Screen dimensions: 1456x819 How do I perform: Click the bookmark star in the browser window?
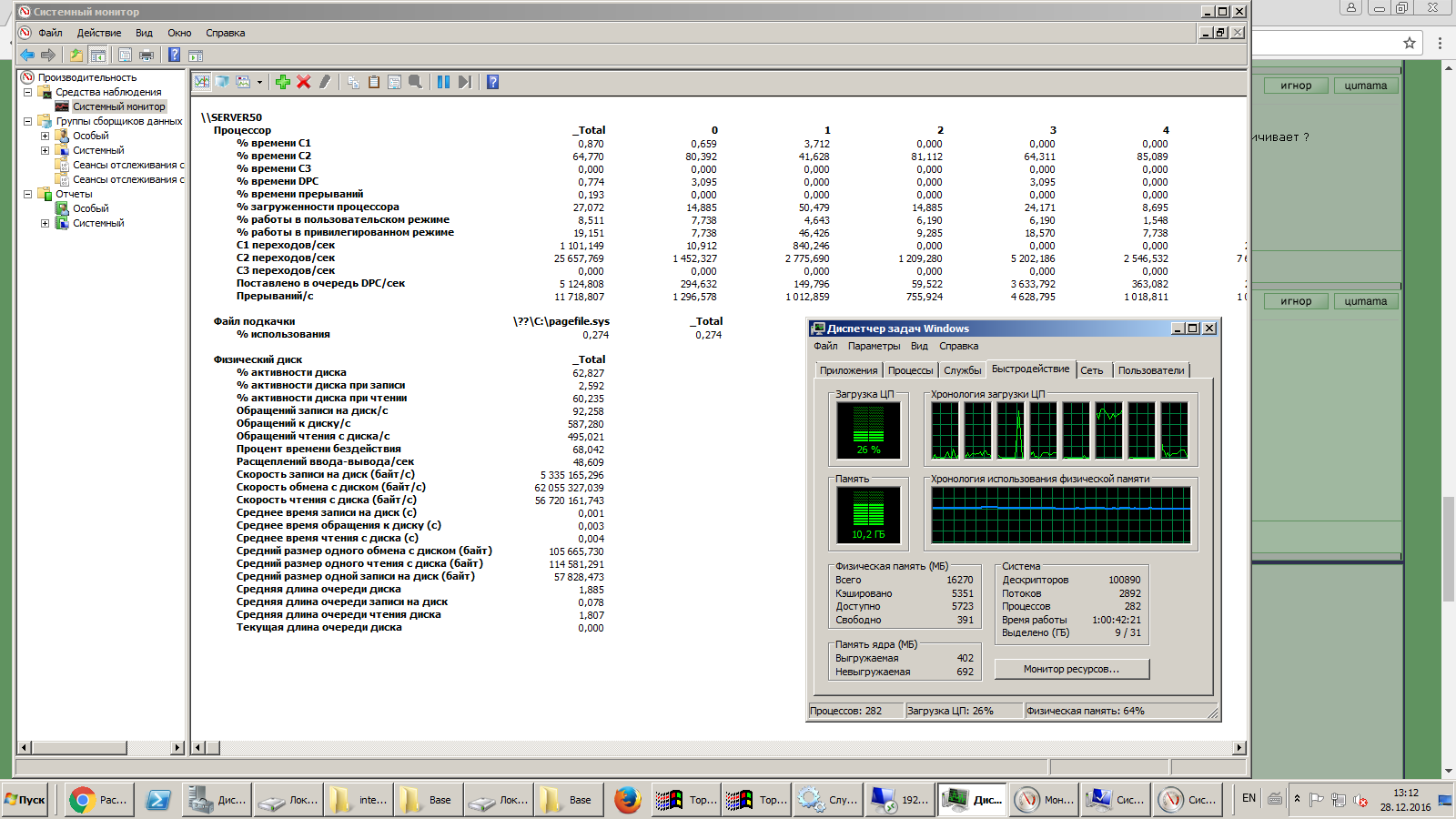pos(1410,43)
